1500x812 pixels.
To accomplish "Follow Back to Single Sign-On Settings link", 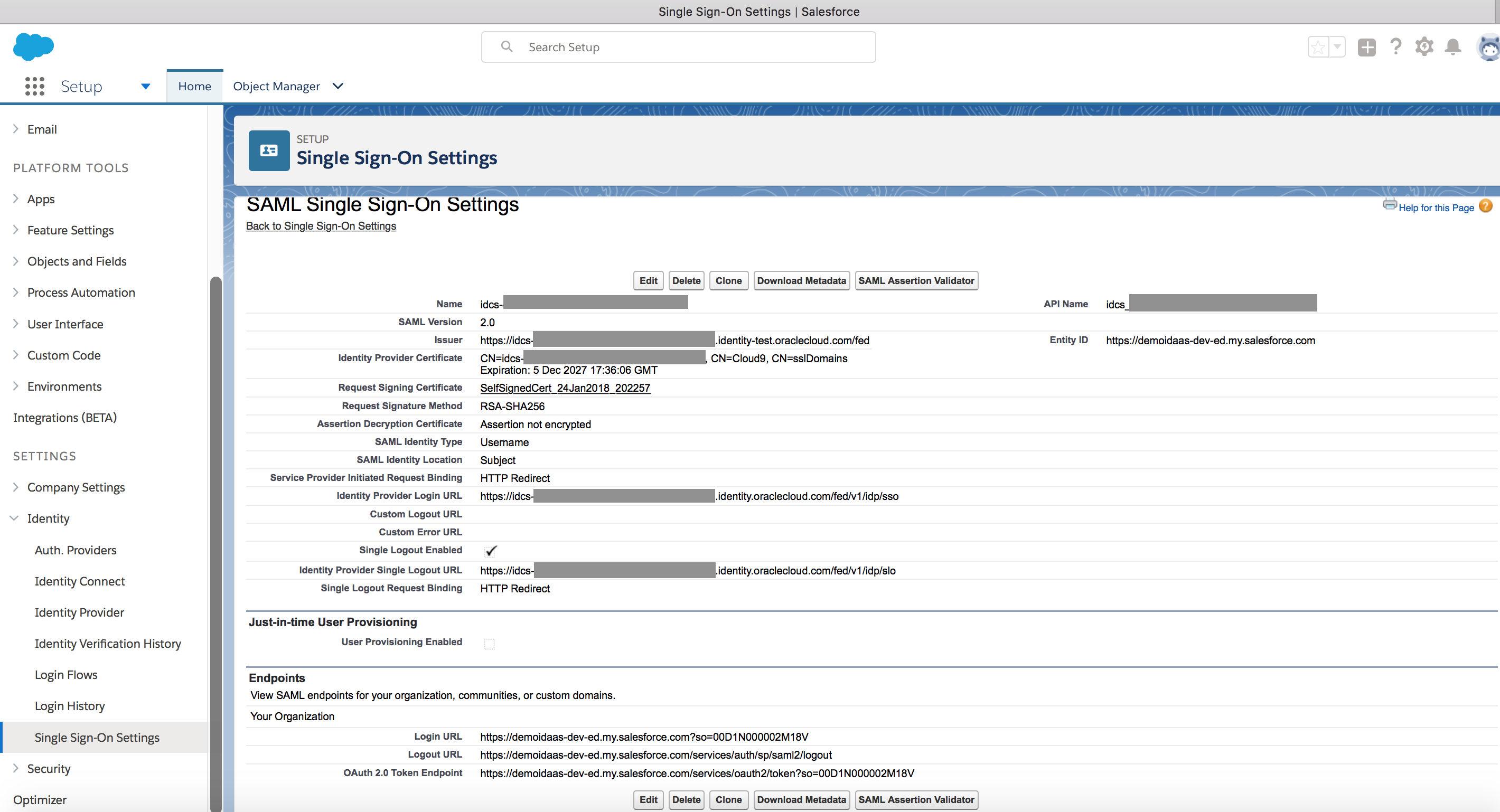I will click(x=321, y=226).
